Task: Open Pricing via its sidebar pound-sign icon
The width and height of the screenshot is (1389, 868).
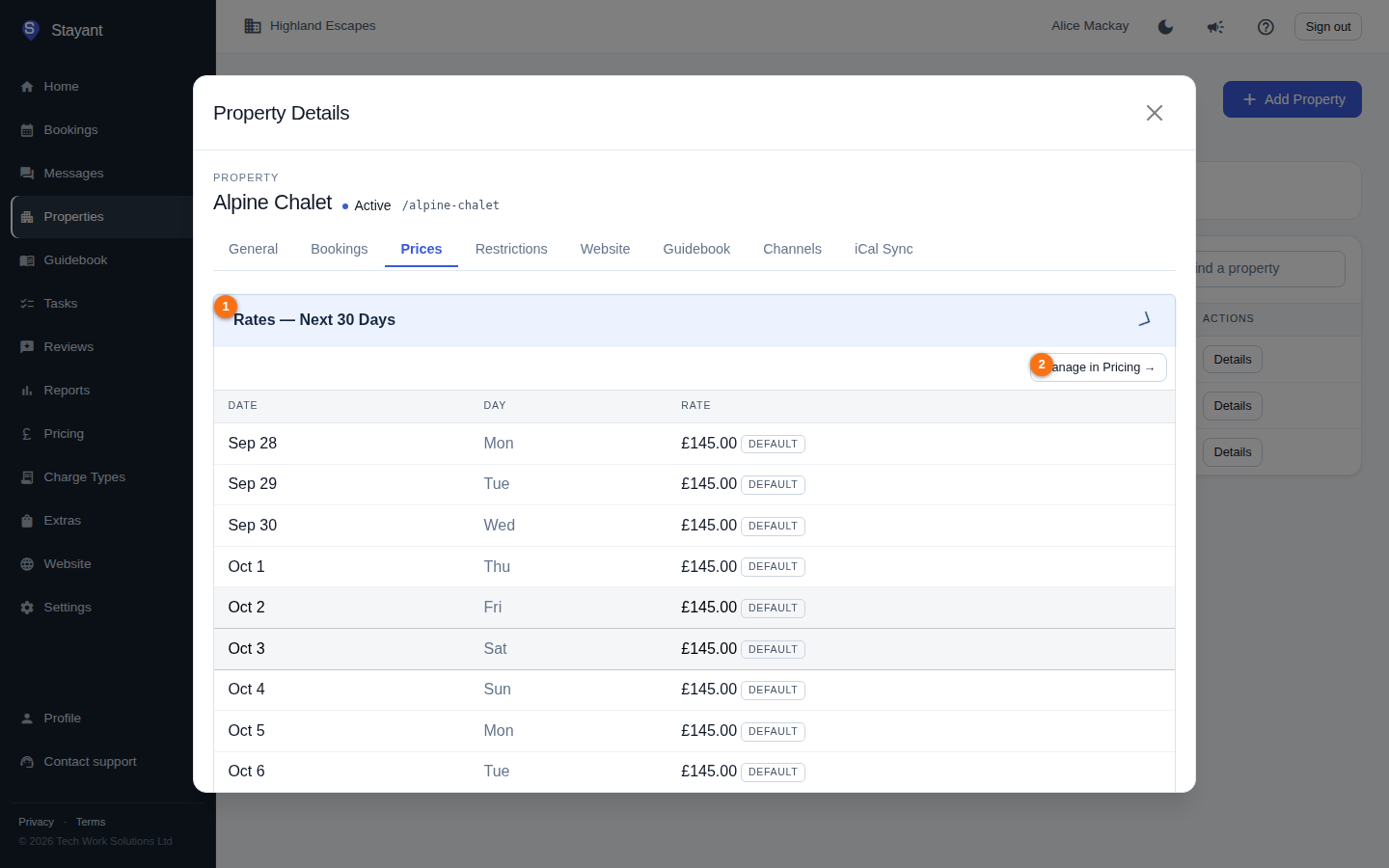Action: click(27, 434)
